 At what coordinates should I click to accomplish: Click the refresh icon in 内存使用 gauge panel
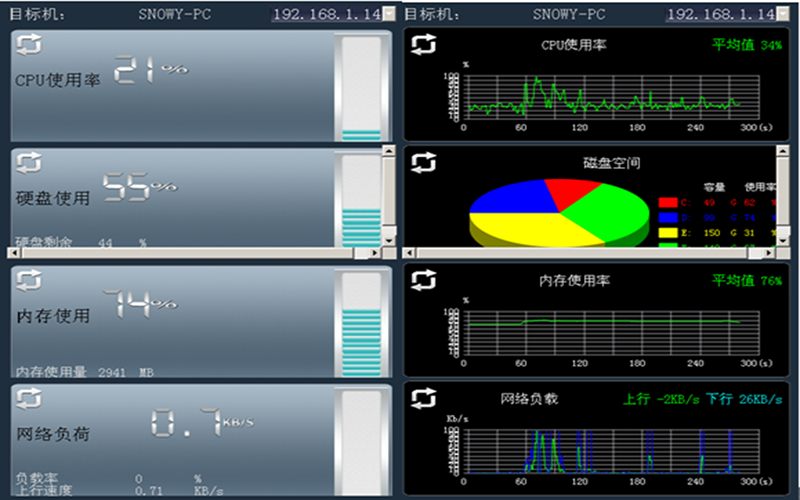tap(29, 281)
